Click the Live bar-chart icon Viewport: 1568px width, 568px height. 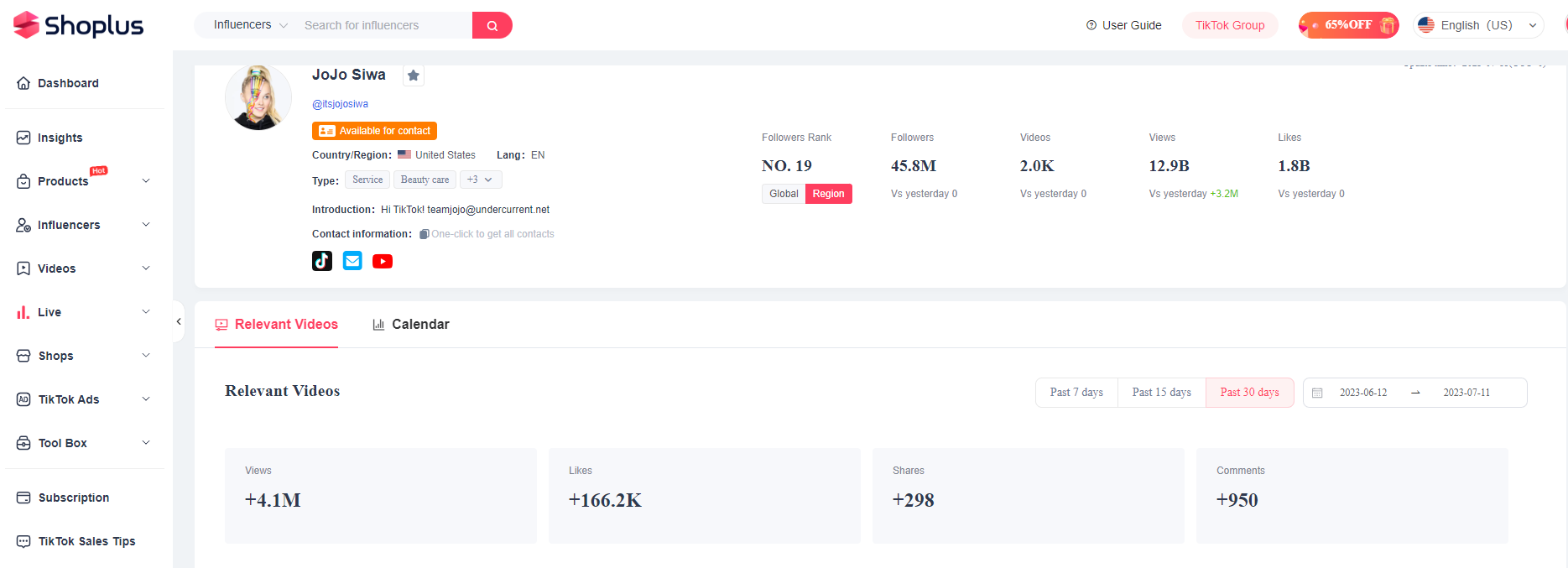23,312
